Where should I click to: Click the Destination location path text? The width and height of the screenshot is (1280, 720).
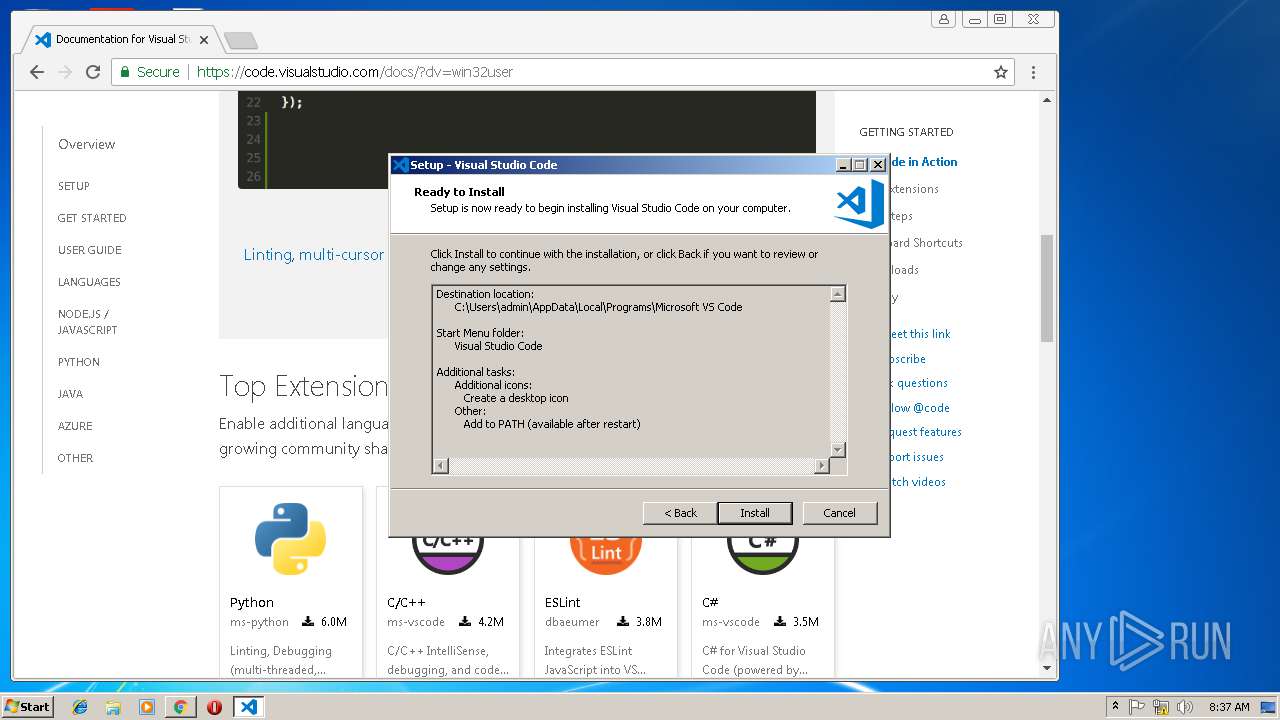point(598,307)
